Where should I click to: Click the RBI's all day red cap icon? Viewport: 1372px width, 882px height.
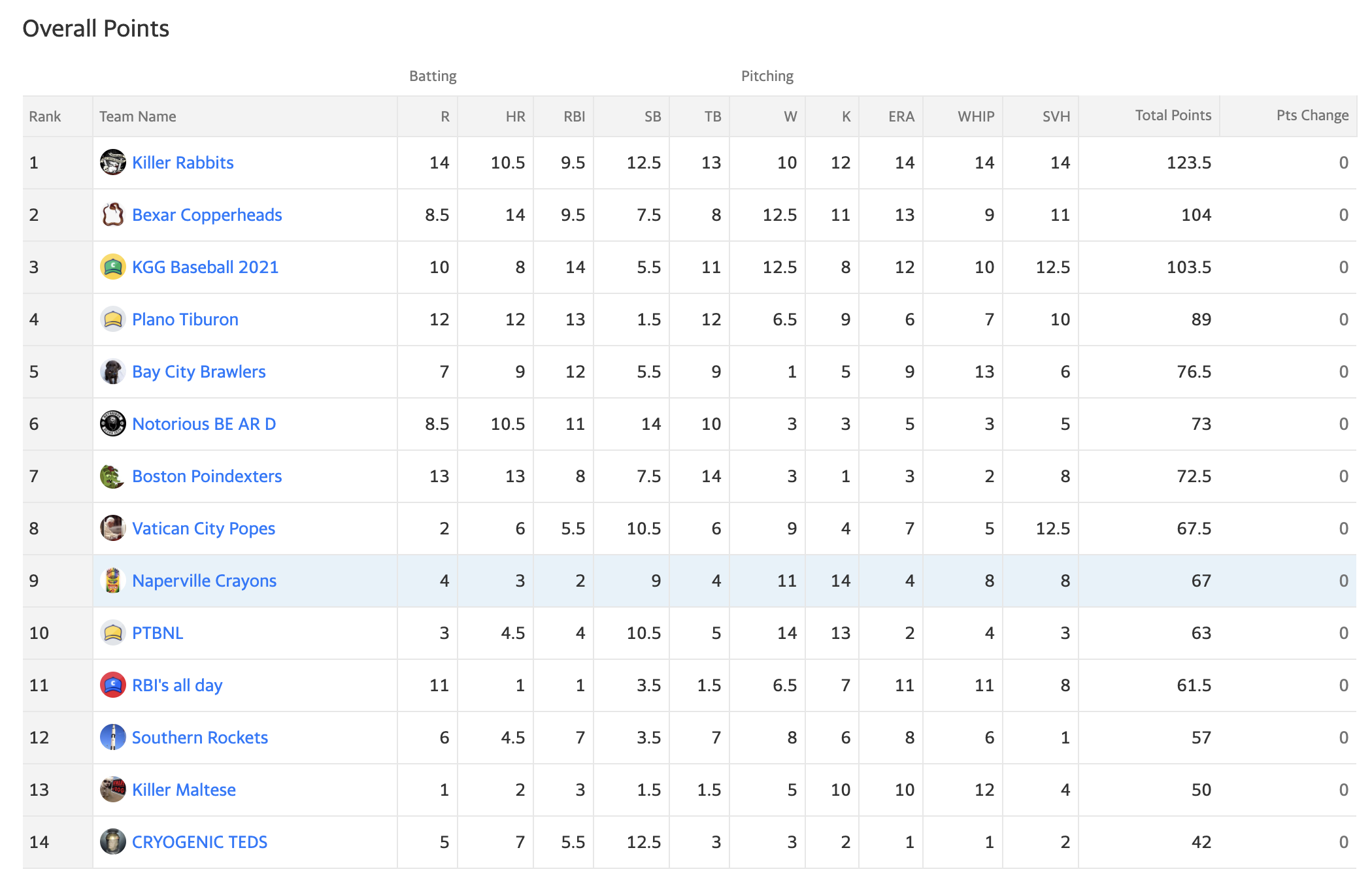point(112,685)
